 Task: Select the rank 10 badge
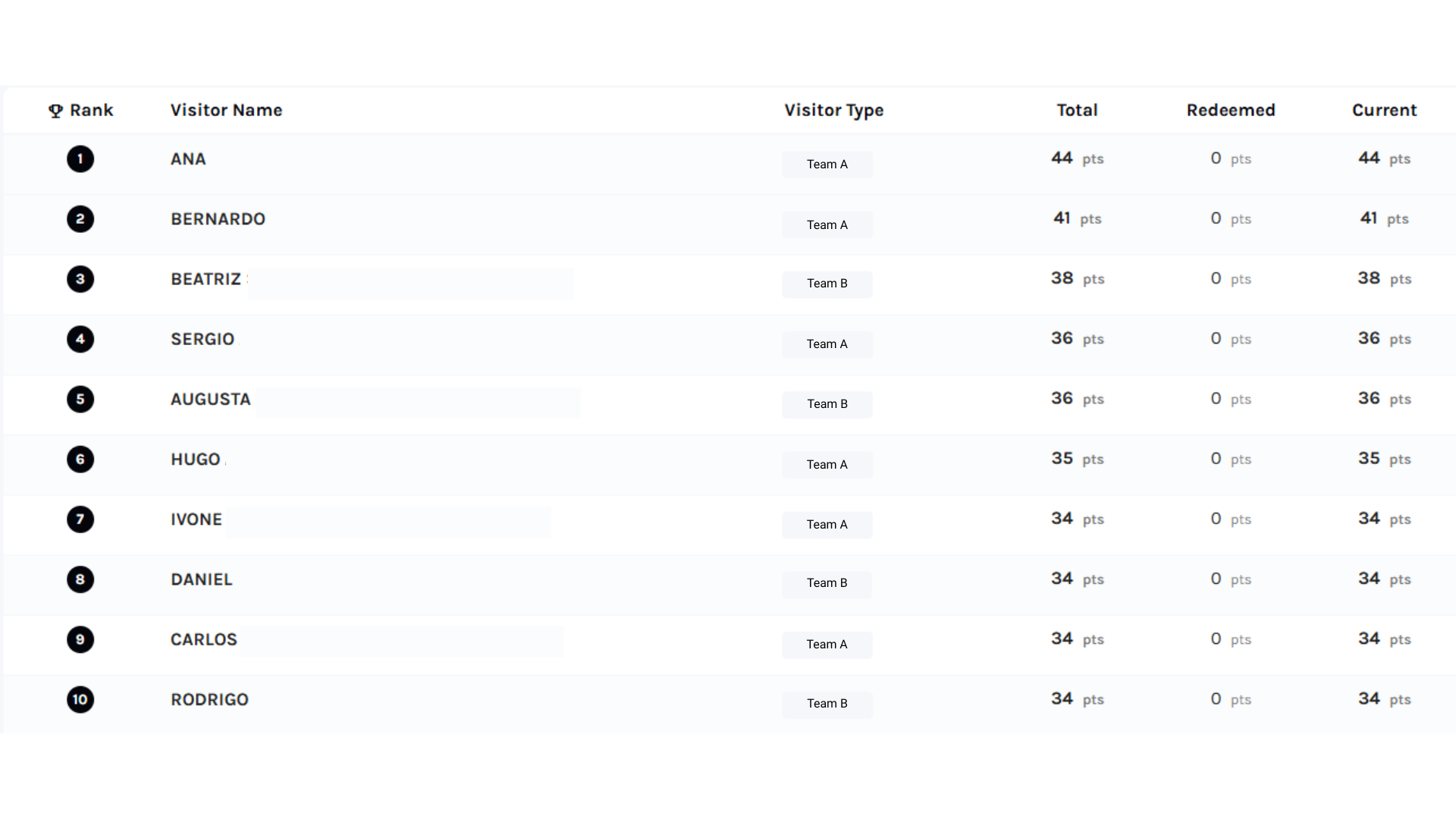coord(80,699)
